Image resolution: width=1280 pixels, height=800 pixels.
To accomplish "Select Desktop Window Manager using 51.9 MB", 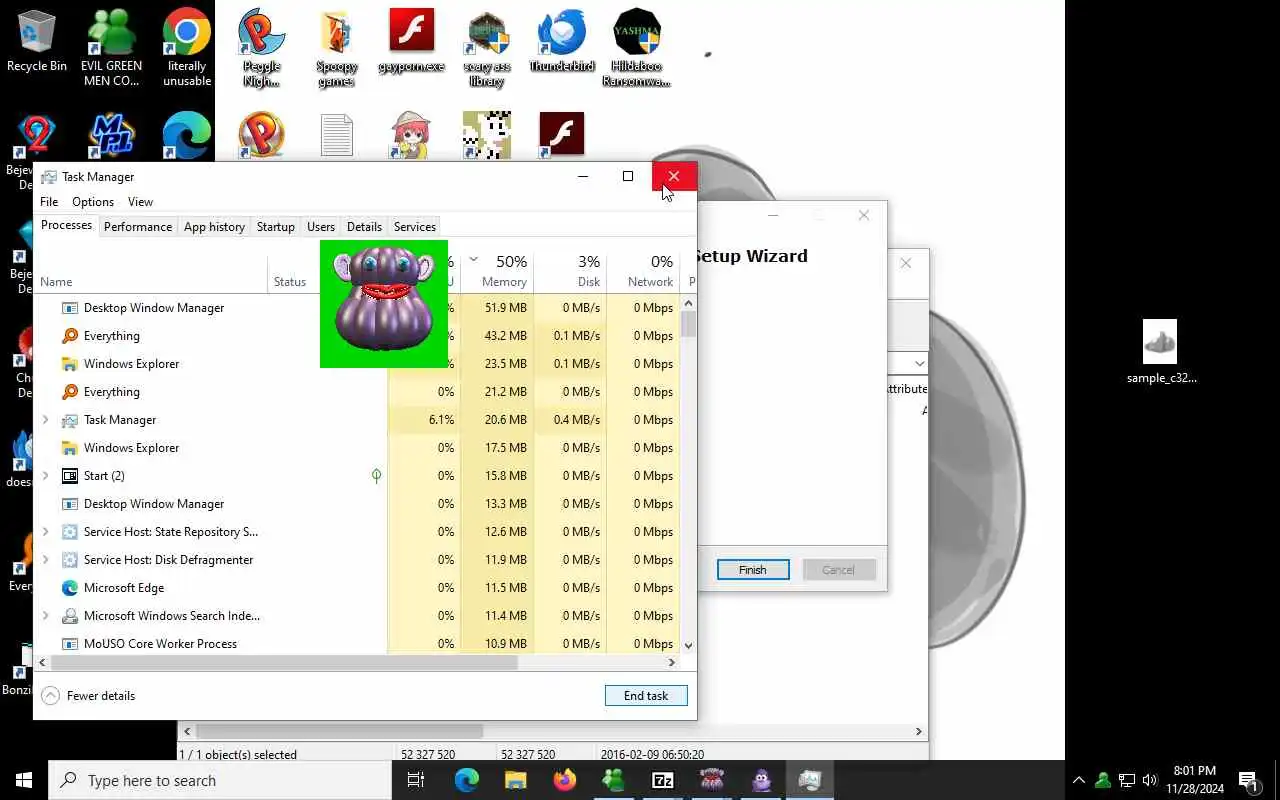I will coord(357,308).
